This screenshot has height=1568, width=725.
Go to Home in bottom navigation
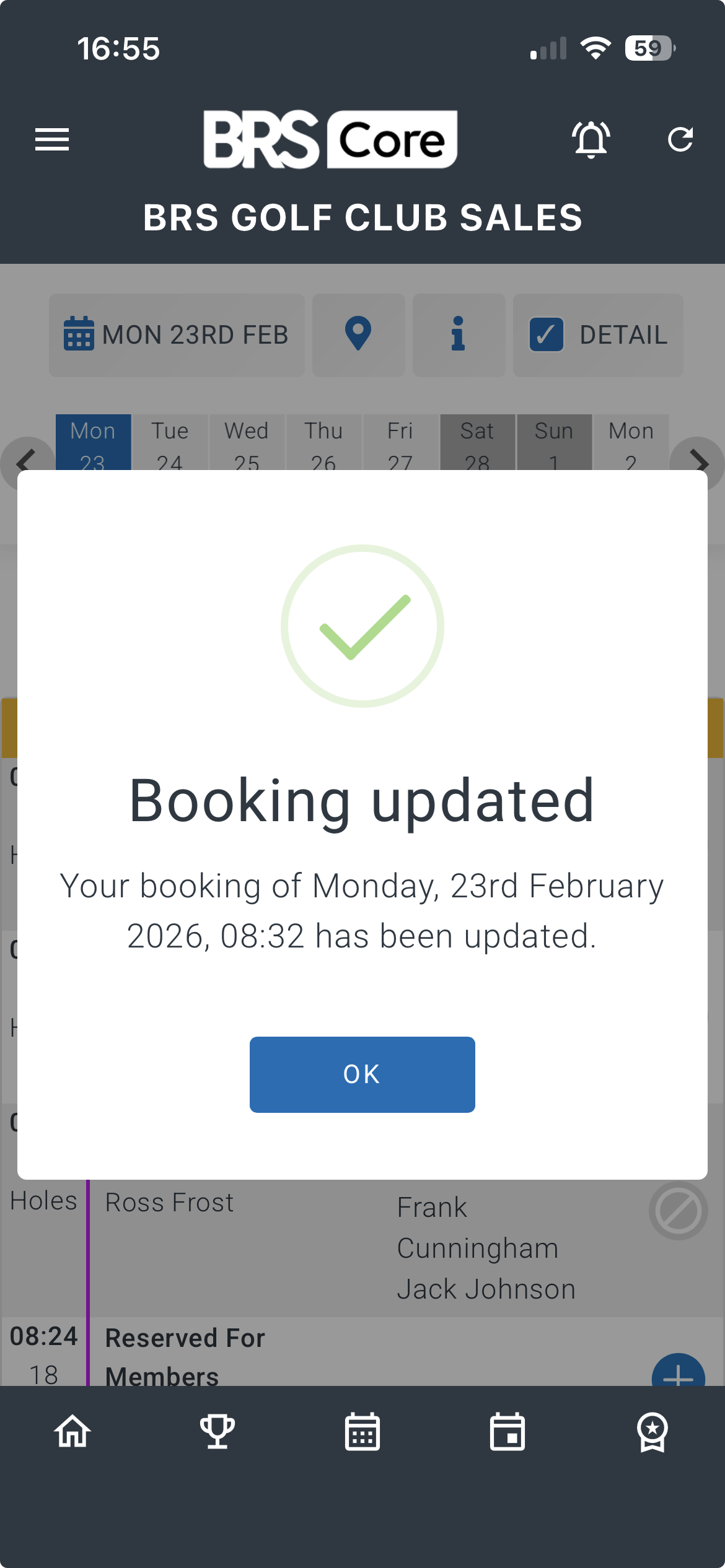pos(72,1432)
